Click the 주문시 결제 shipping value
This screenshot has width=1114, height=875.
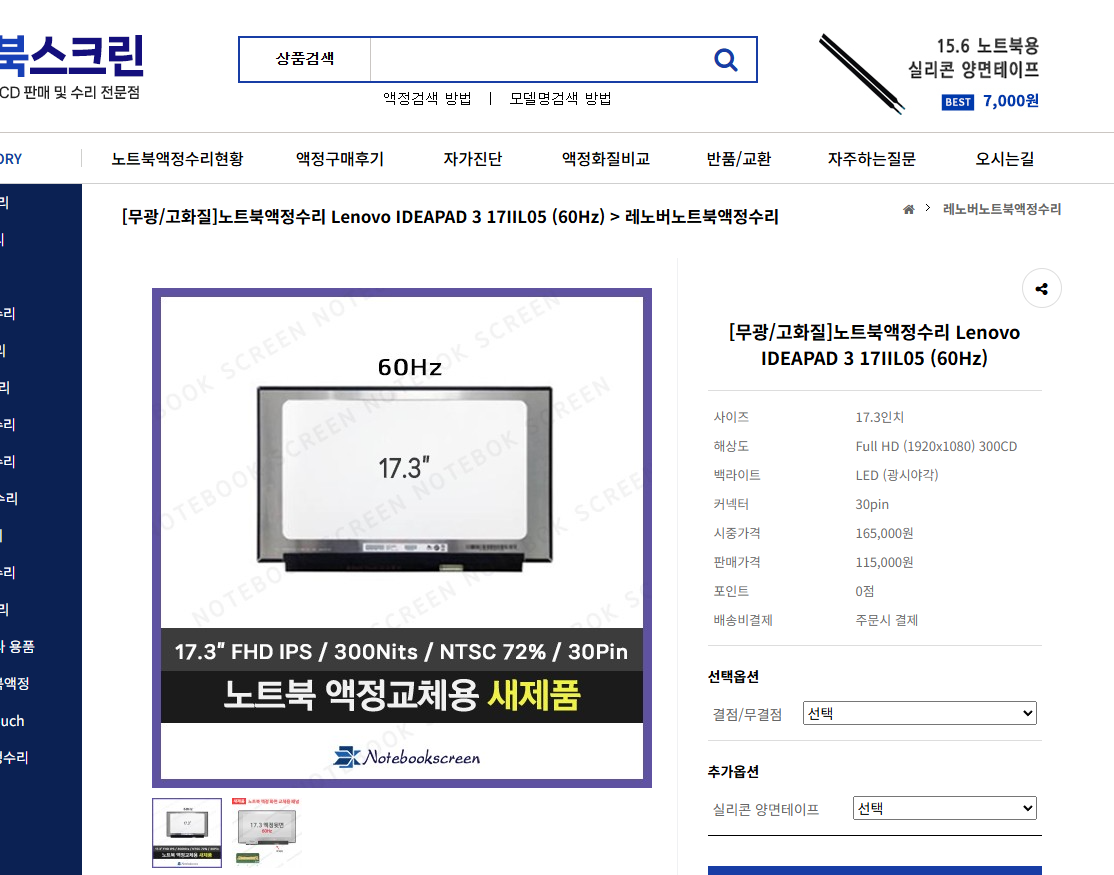click(x=887, y=620)
